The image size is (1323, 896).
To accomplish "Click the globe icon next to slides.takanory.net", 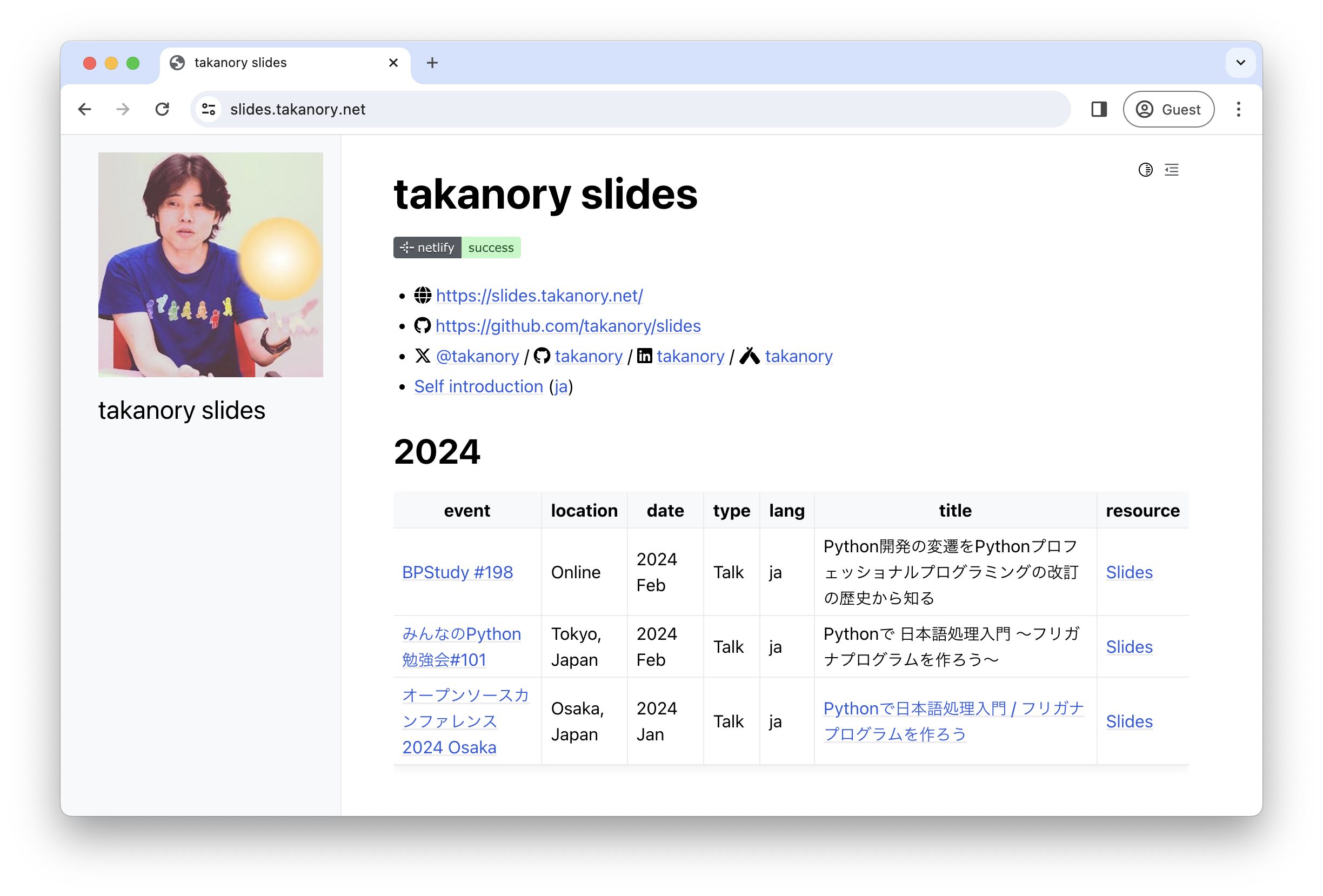I will [423, 296].
